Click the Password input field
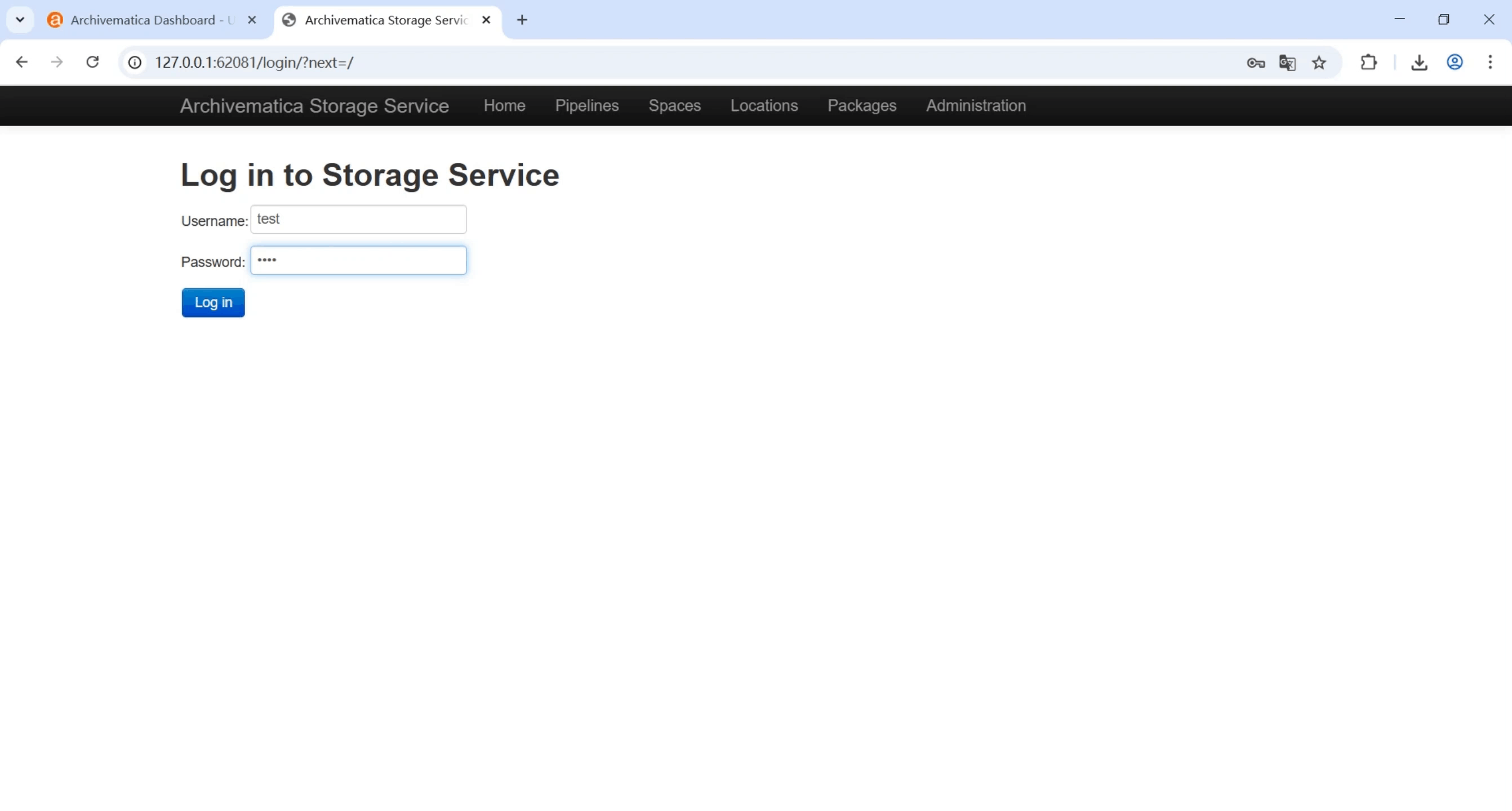Viewport: 1512px width, 811px height. point(359,261)
